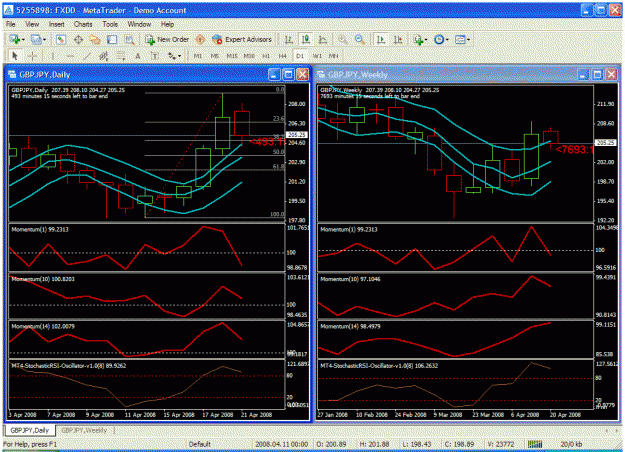Select the Vertical Line drawing tool
The width and height of the screenshot is (625, 452).
(x=53, y=56)
